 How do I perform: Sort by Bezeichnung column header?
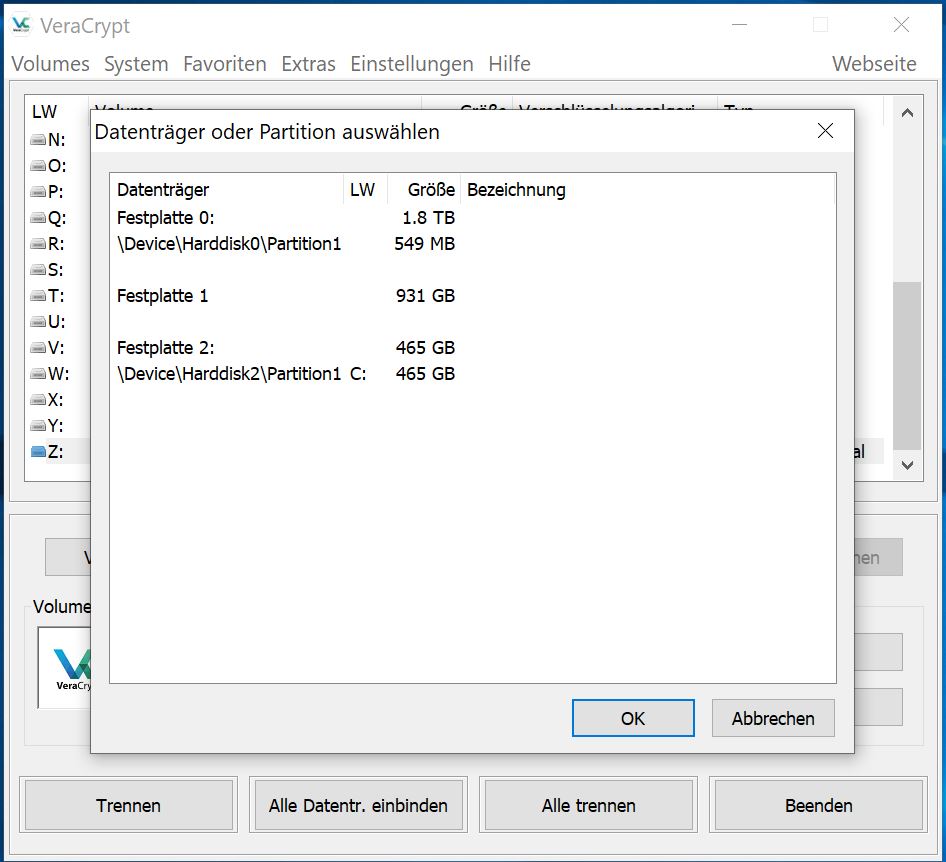click(x=648, y=190)
